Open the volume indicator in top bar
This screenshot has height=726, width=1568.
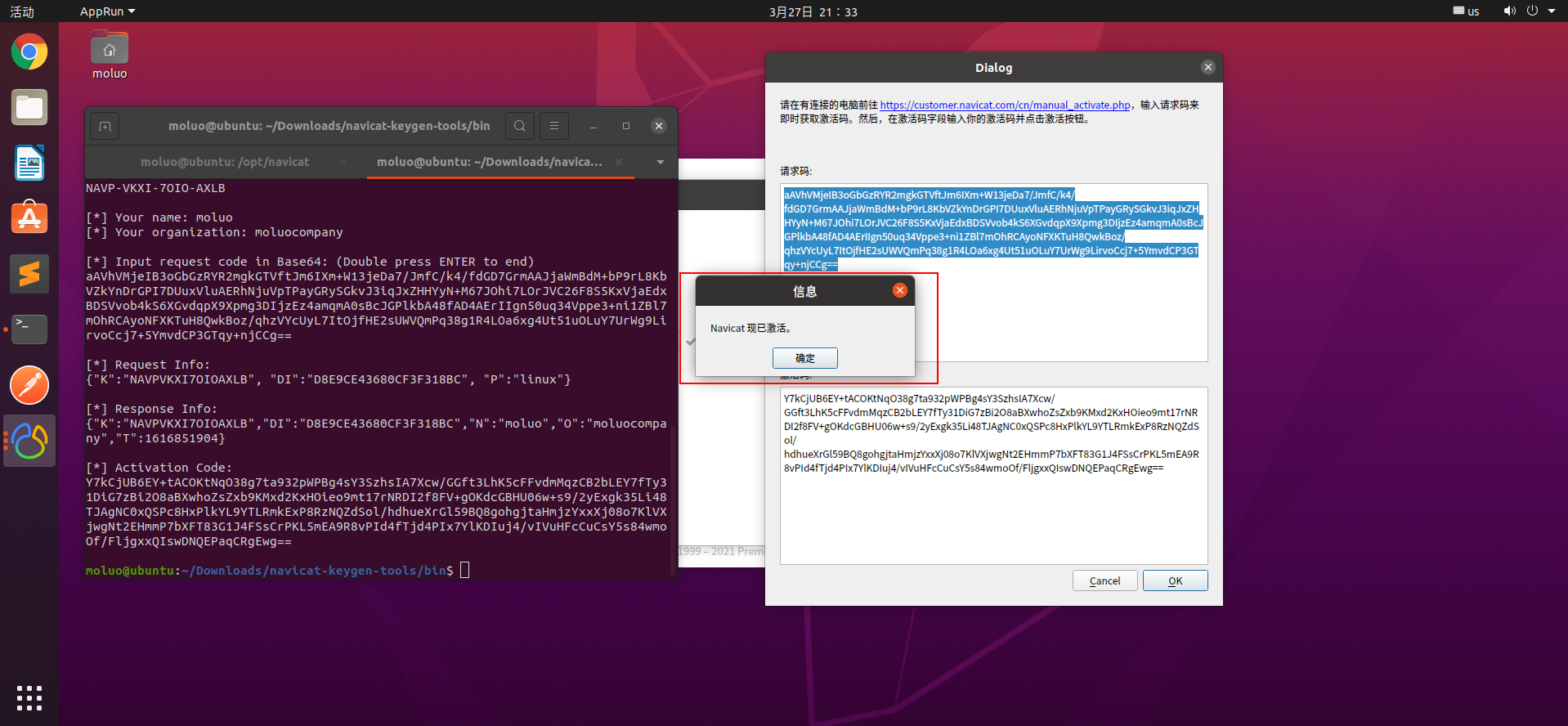[x=1509, y=11]
